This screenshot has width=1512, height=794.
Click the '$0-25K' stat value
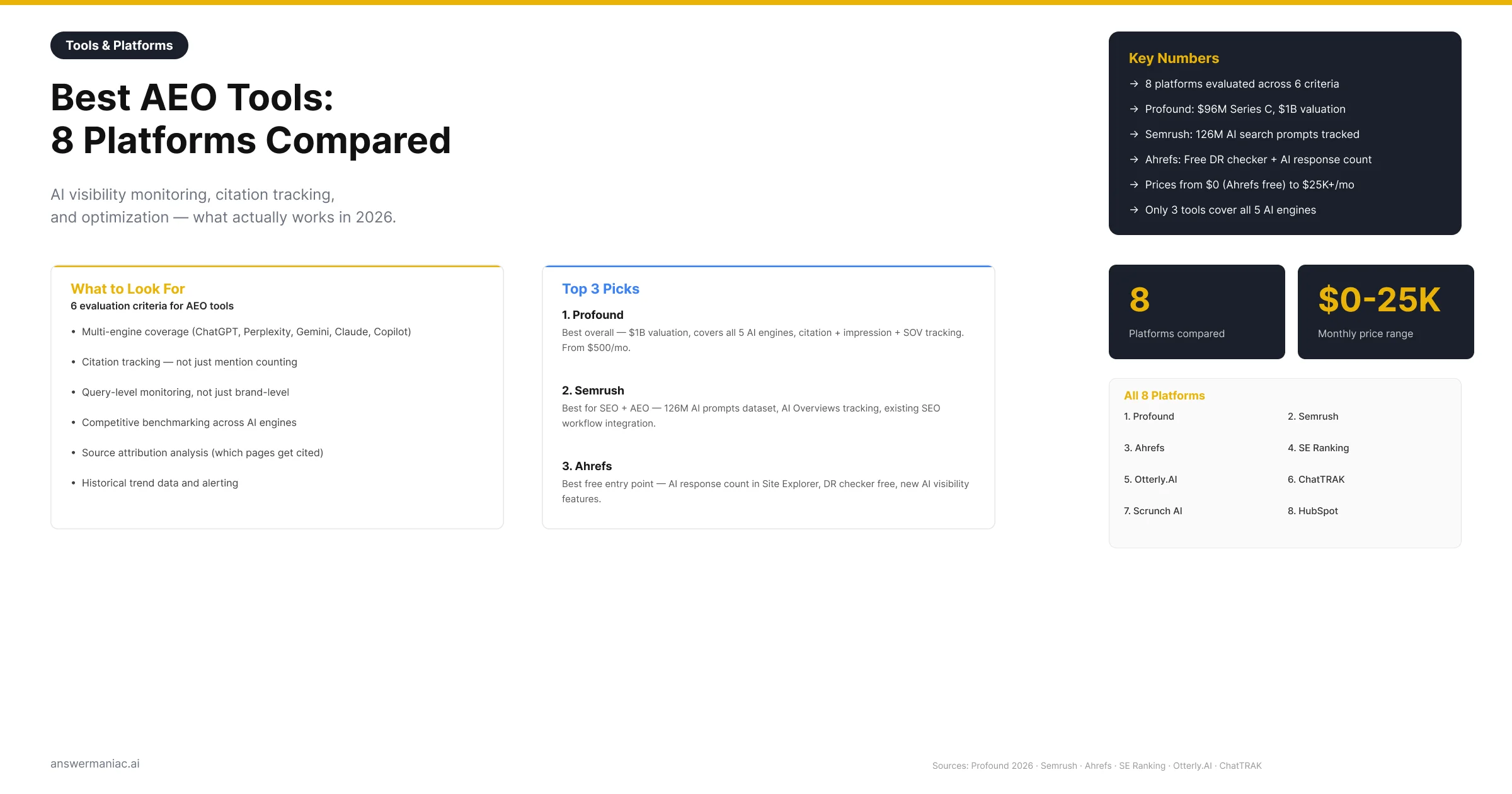tap(1379, 300)
